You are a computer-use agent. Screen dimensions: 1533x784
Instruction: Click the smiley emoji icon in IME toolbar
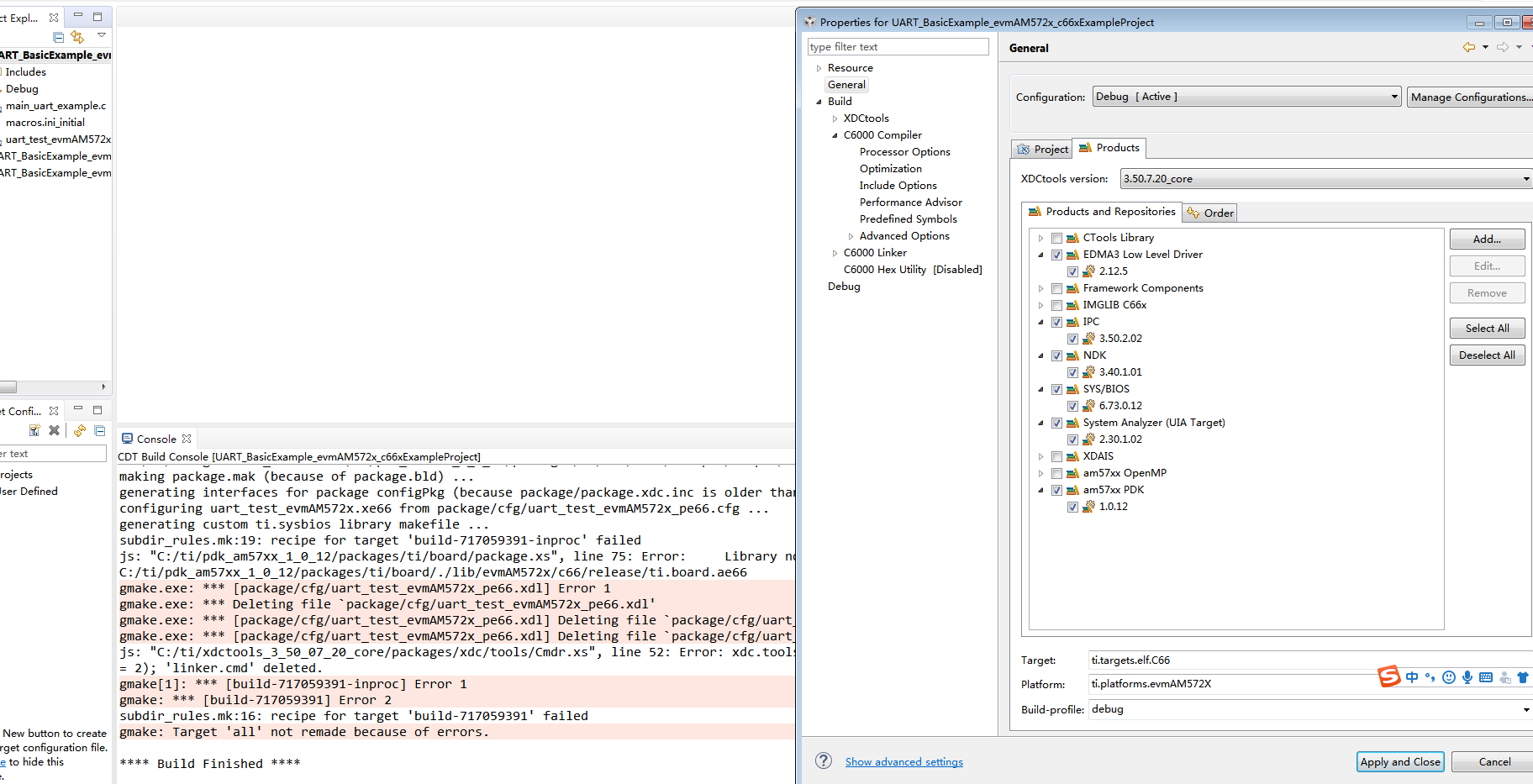pos(1449,677)
